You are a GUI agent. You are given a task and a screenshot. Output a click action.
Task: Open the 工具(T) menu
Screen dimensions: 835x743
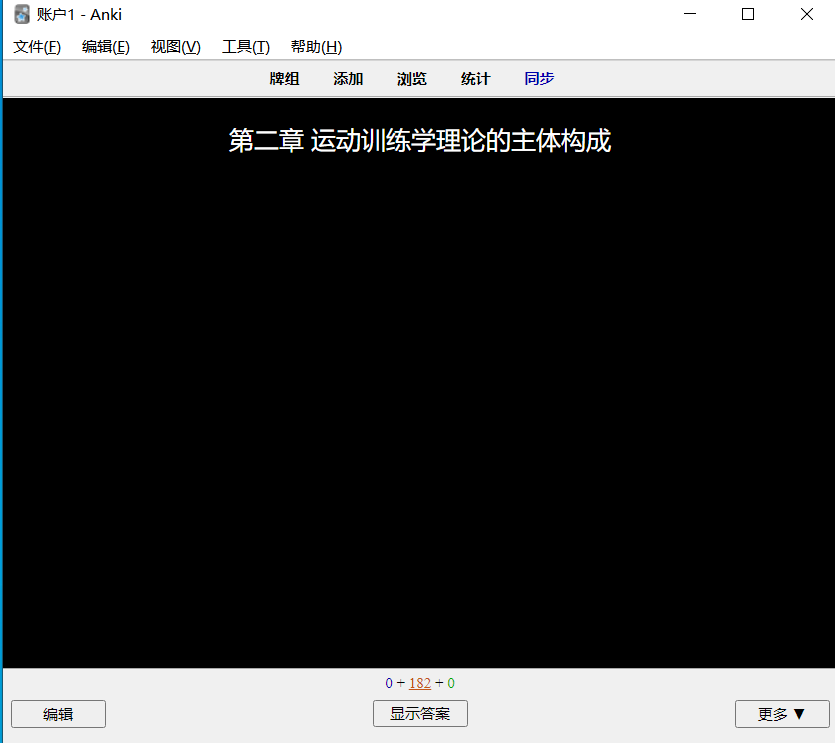(245, 47)
